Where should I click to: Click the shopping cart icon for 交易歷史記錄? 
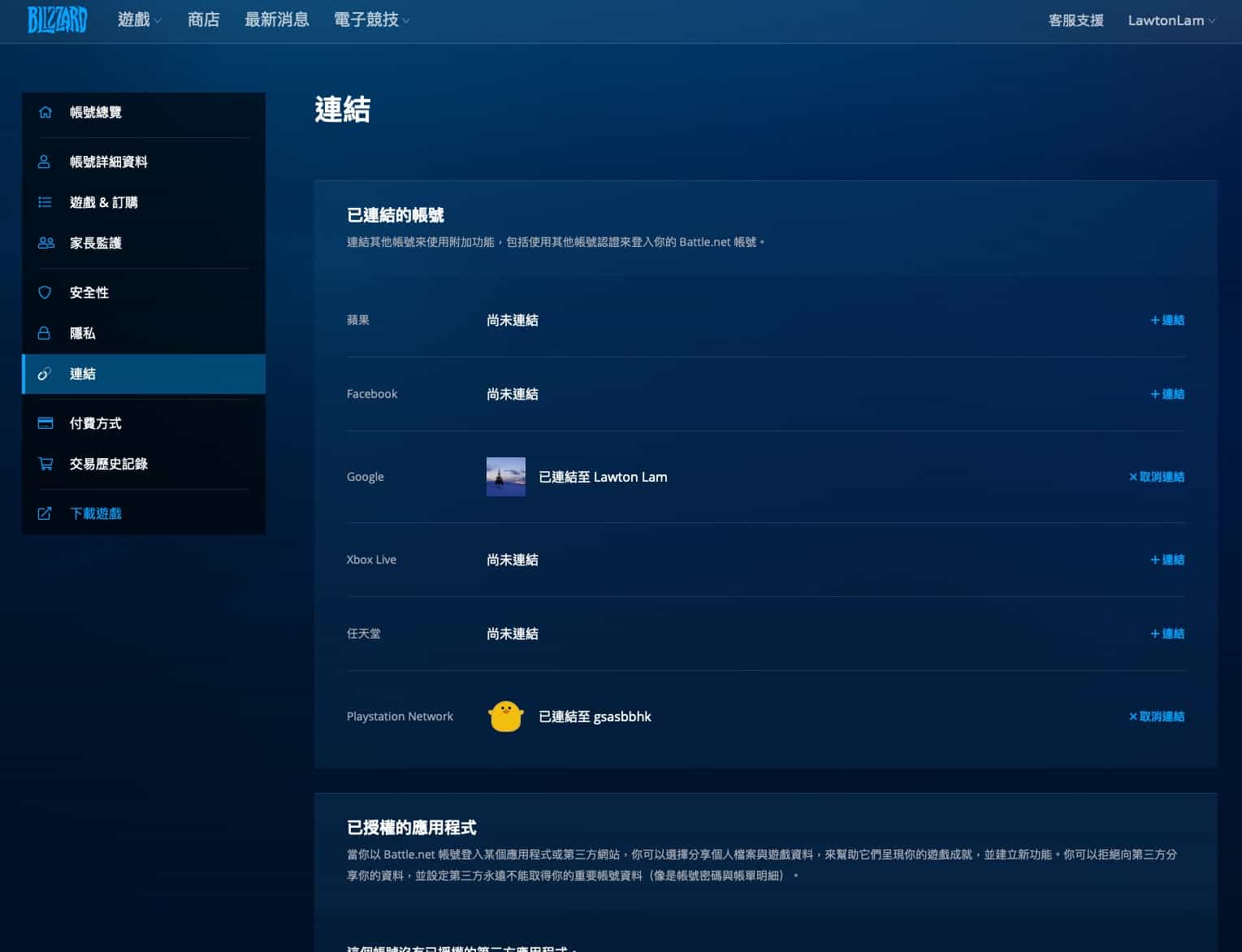45,464
